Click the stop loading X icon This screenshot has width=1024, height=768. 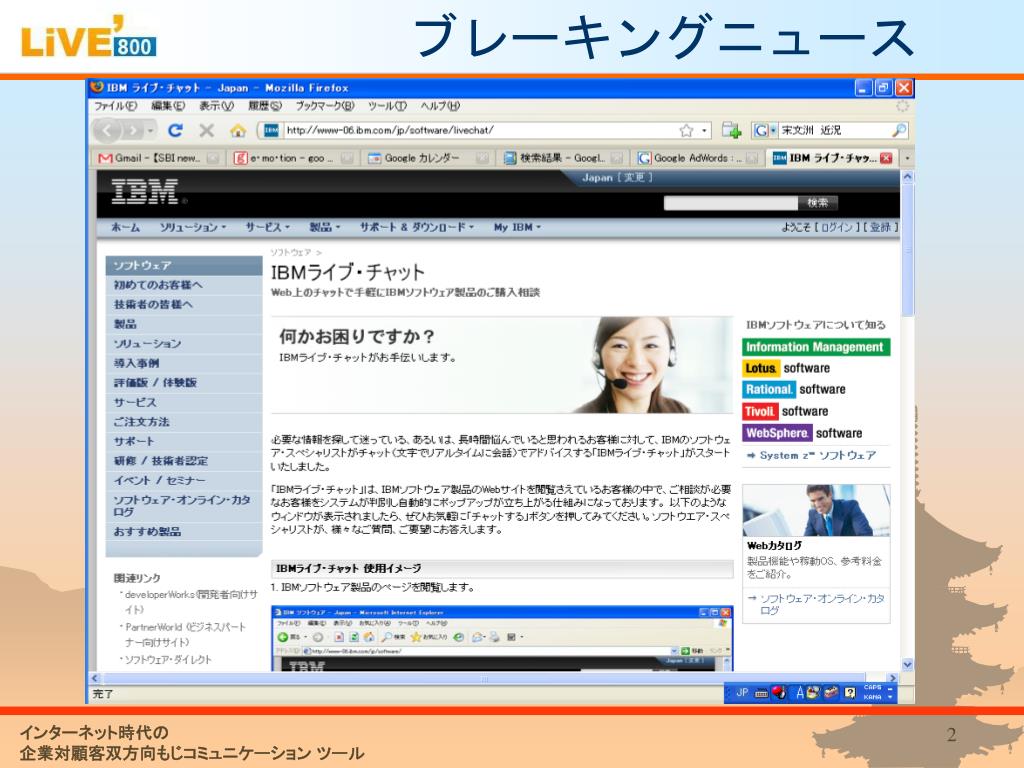click(206, 131)
